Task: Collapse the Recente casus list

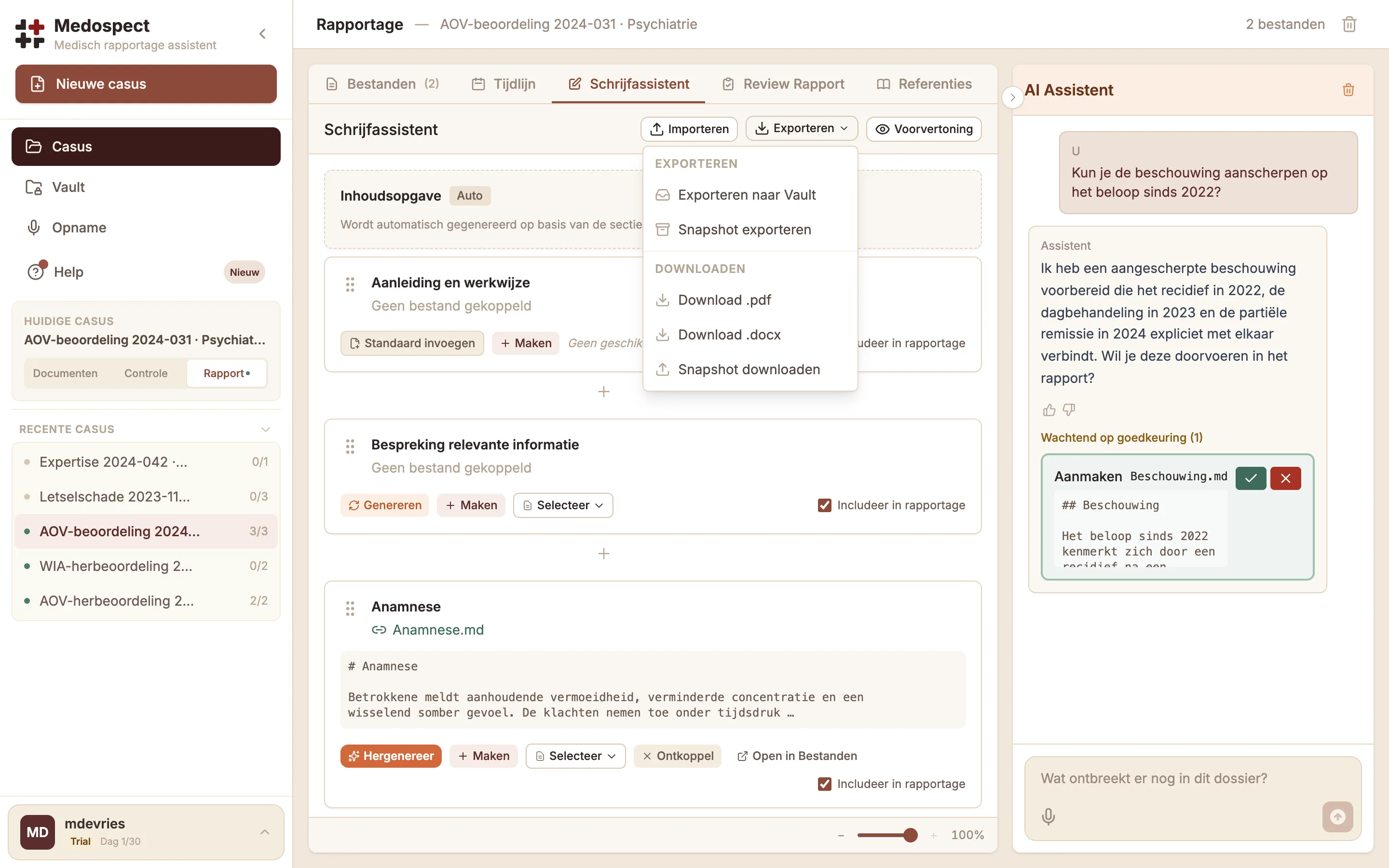Action: click(x=265, y=429)
